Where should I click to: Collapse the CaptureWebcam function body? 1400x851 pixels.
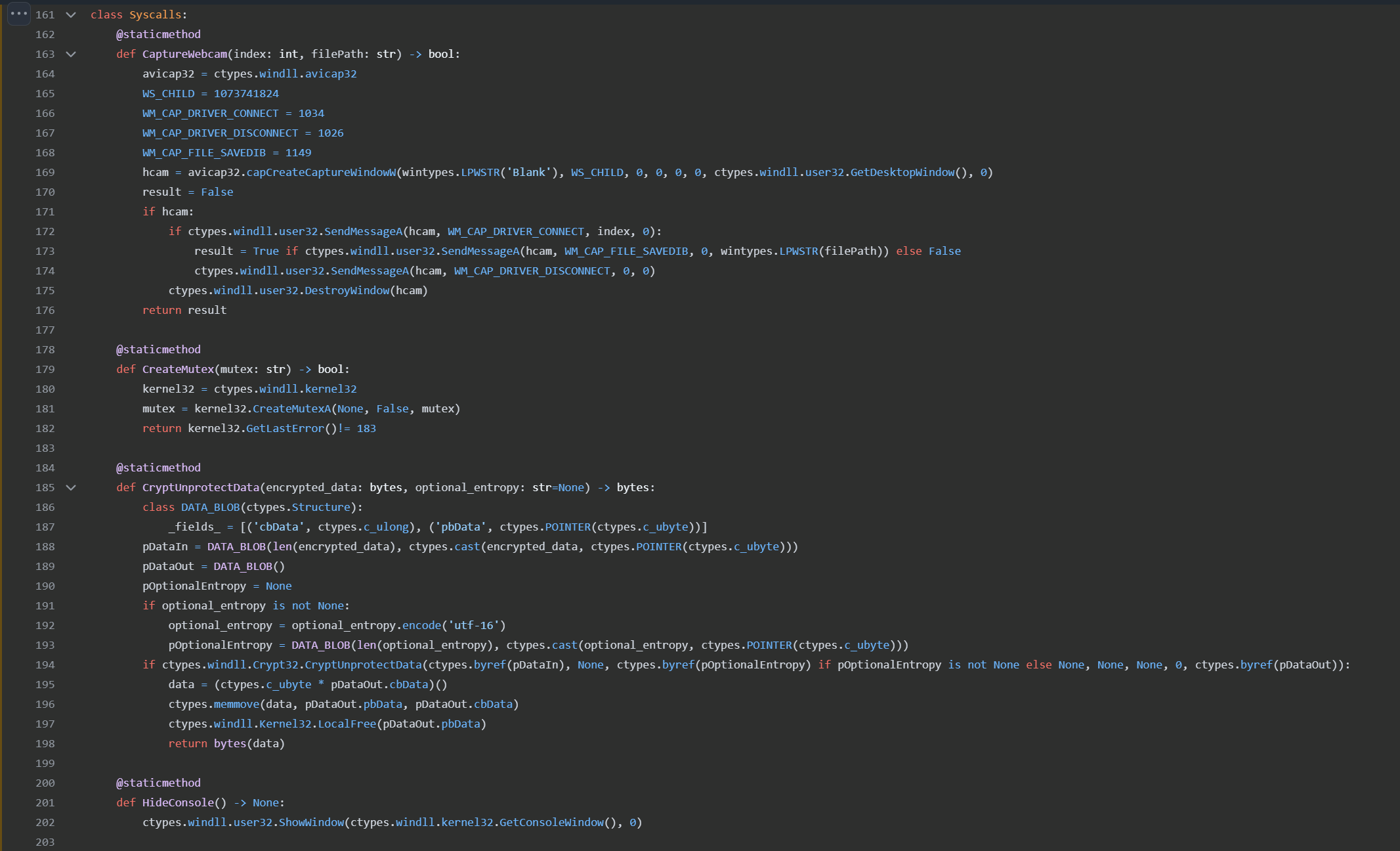click(x=71, y=55)
